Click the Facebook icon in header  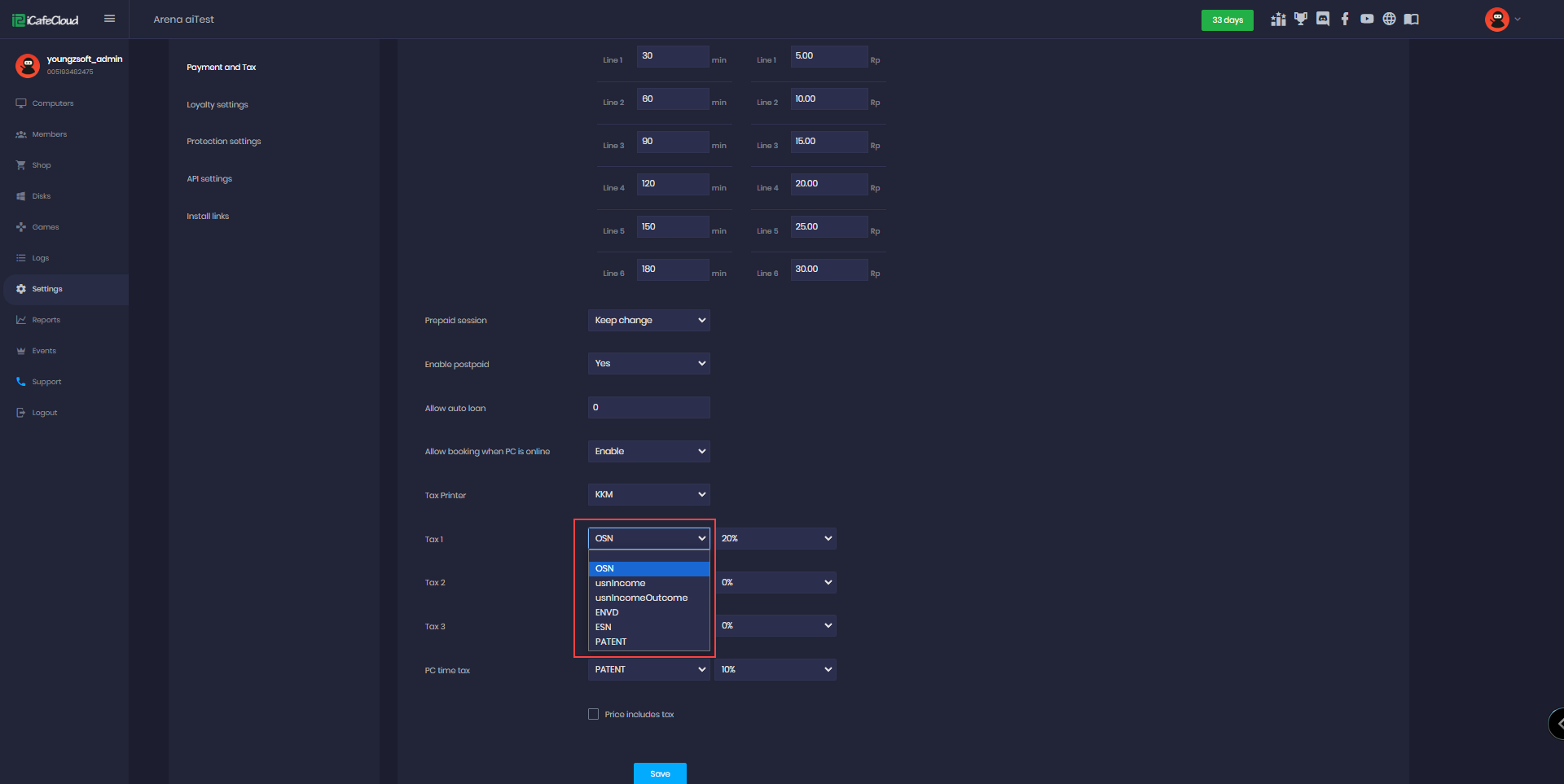(1345, 20)
